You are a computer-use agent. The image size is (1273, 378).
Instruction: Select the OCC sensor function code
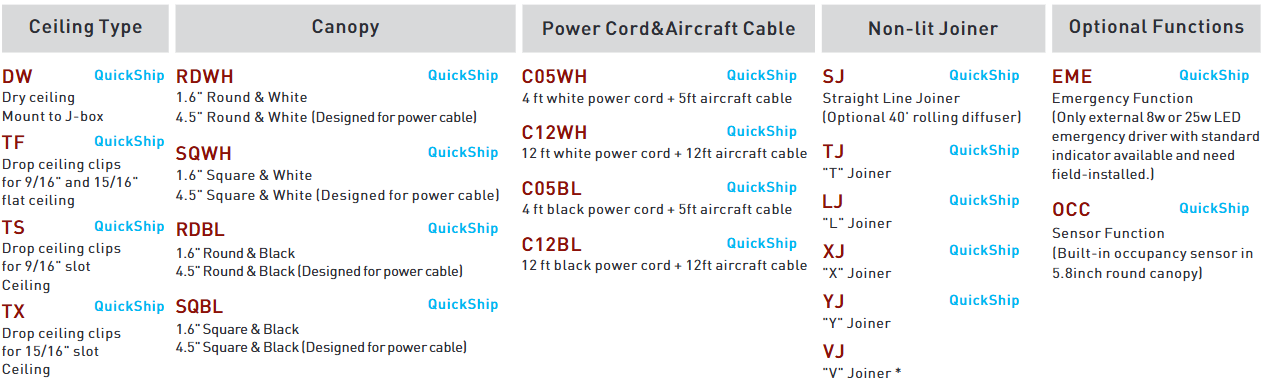coord(1071,210)
